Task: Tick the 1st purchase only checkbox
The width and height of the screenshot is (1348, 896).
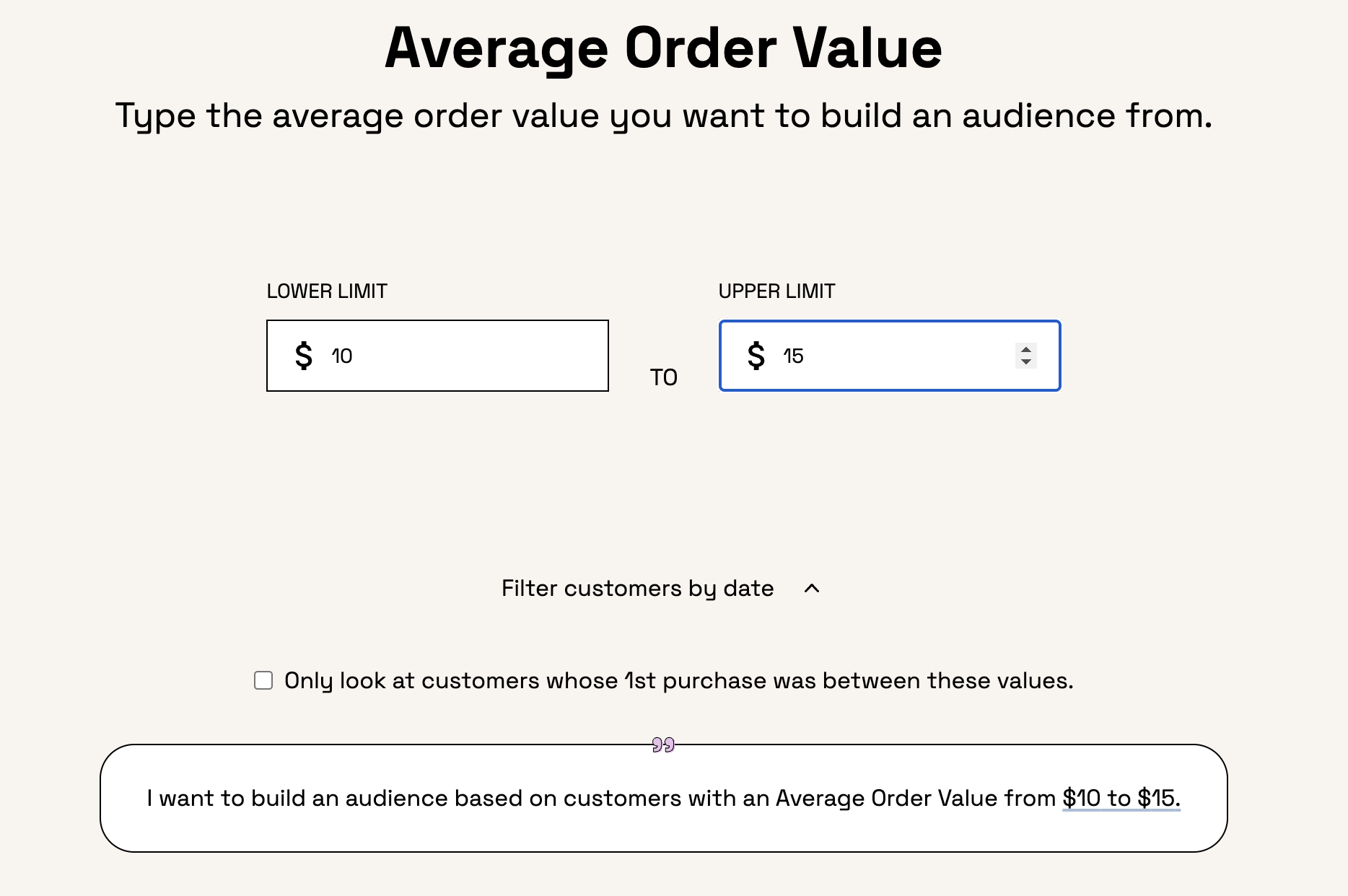Action: (x=263, y=680)
